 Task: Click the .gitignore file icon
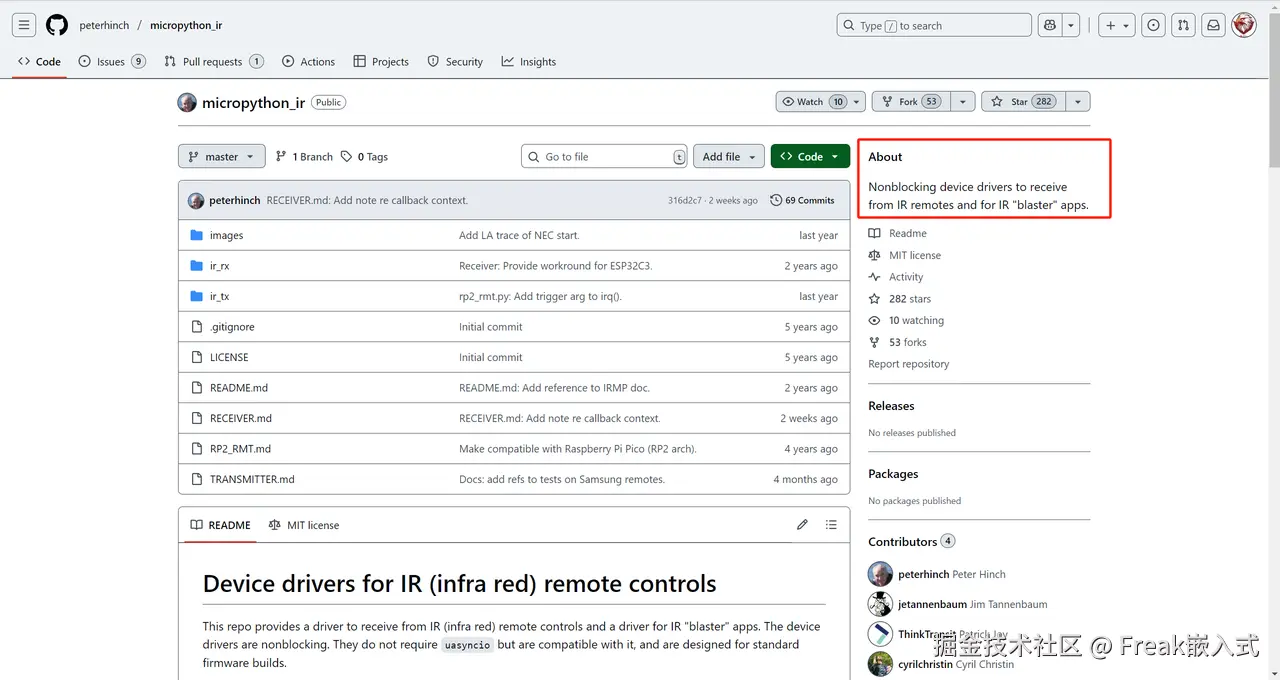(x=196, y=327)
